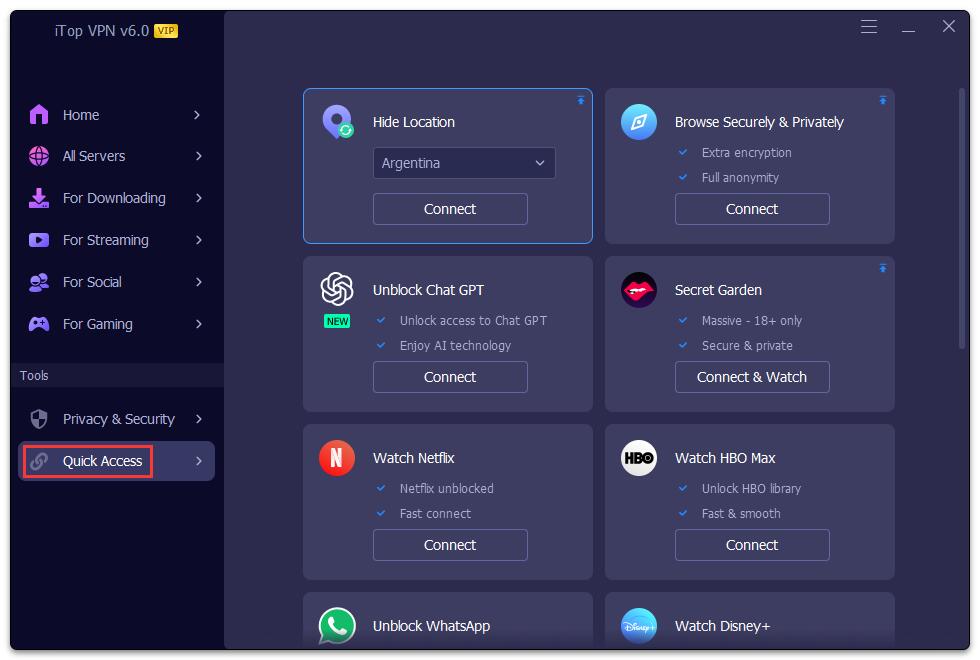The height and width of the screenshot is (660, 980).
Task: Click "Unlock HBO library" feature text
Action: (x=751, y=489)
